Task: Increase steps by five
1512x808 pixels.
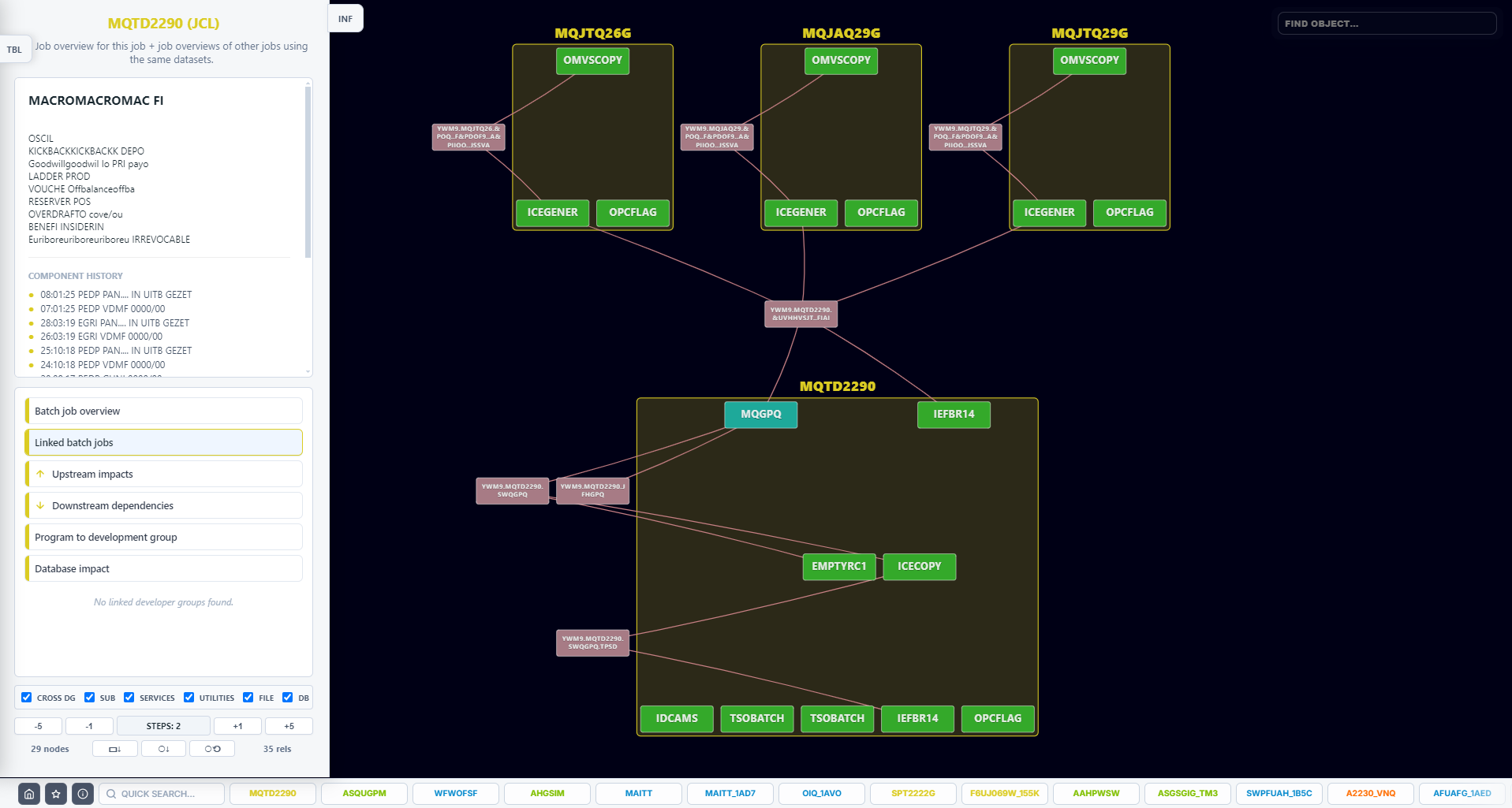Action: pyautogui.click(x=289, y=726)
